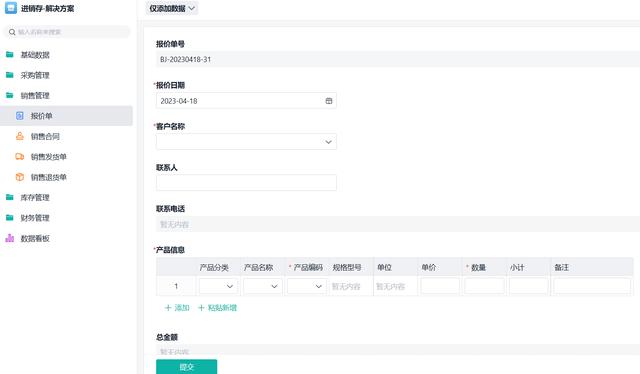Screen dimensions: 640x374
Task: Click the 单价 input in row 1
Action: click(440, 286)
